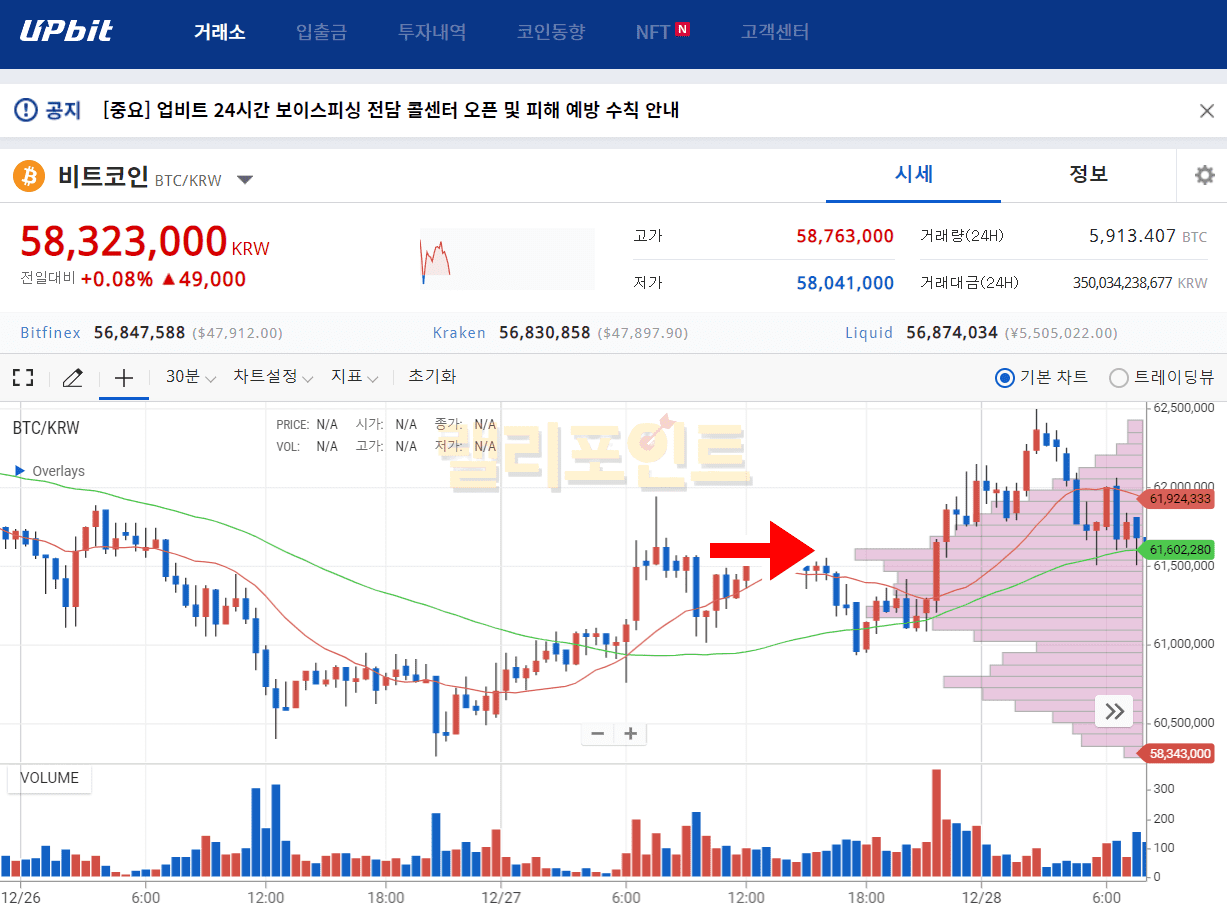1227x914 pixels.
Task: Open the 차트설정 dropdown
Action: coord(273,377)
